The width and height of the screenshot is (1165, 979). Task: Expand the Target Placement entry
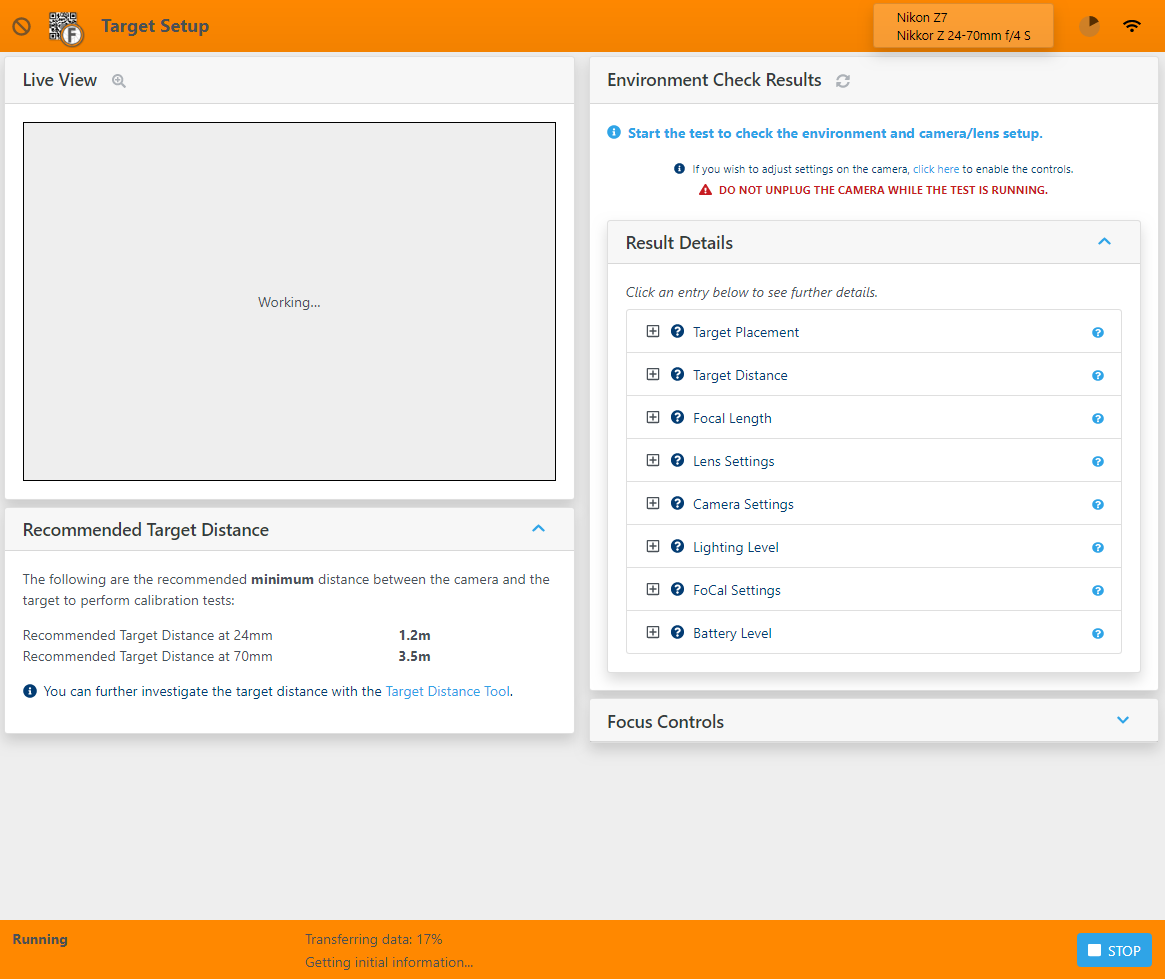pos(653,332)
